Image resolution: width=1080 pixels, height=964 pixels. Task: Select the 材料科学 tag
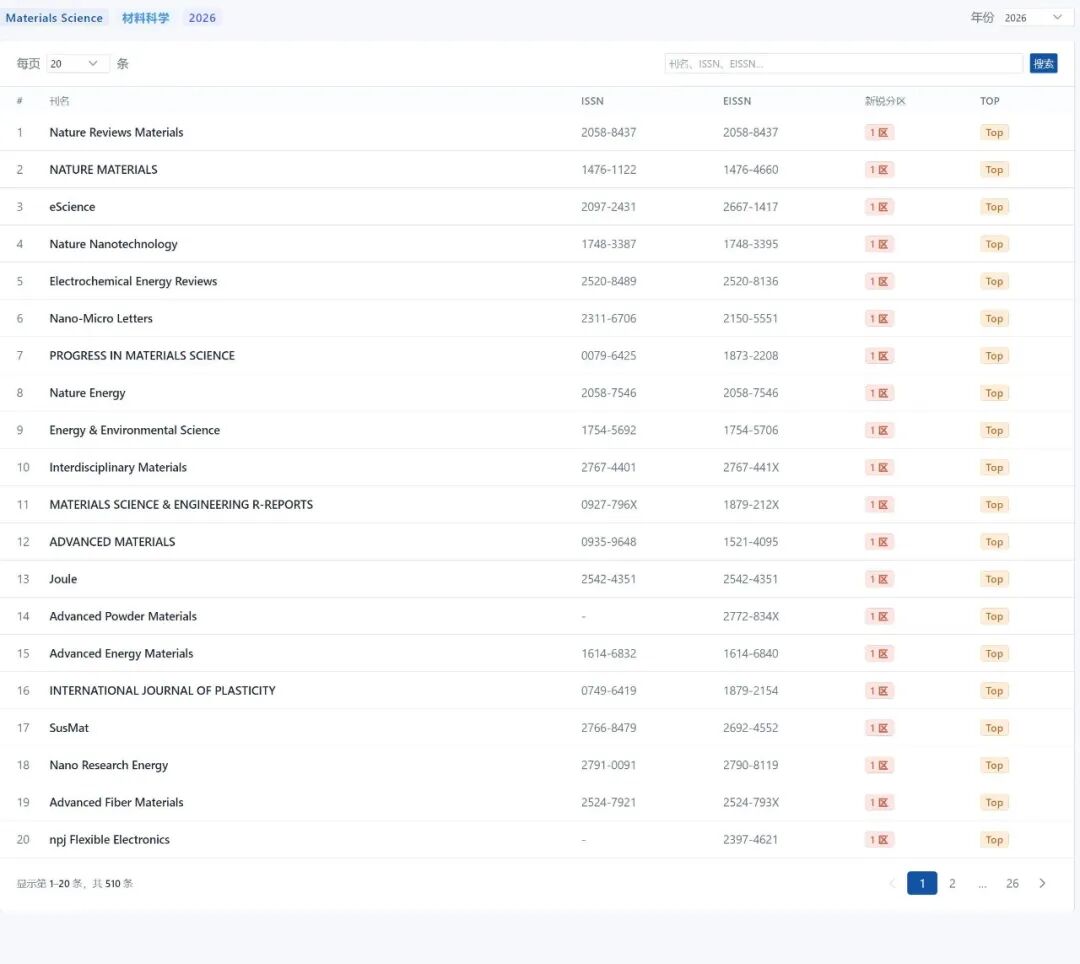(146, 18)
